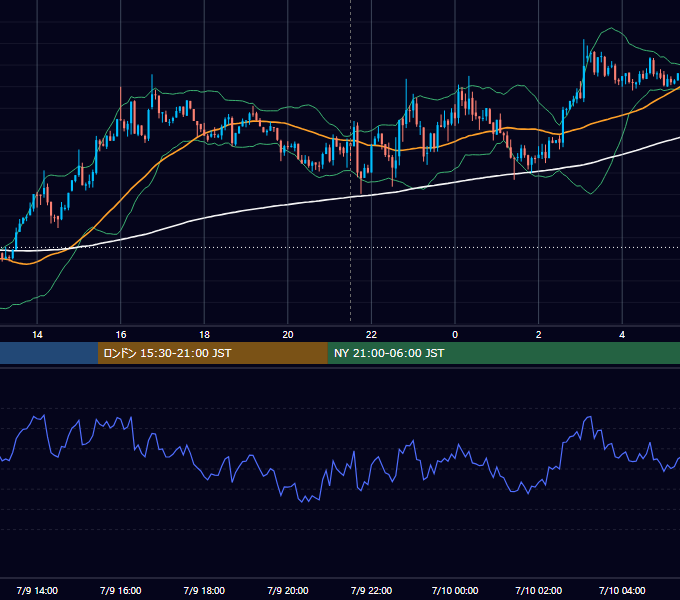Click the 7/9 22:00 time label

(371, 590)
